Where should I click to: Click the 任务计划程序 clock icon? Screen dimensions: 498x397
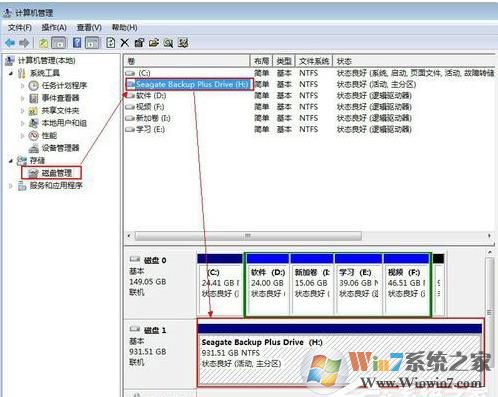(33, 86)
